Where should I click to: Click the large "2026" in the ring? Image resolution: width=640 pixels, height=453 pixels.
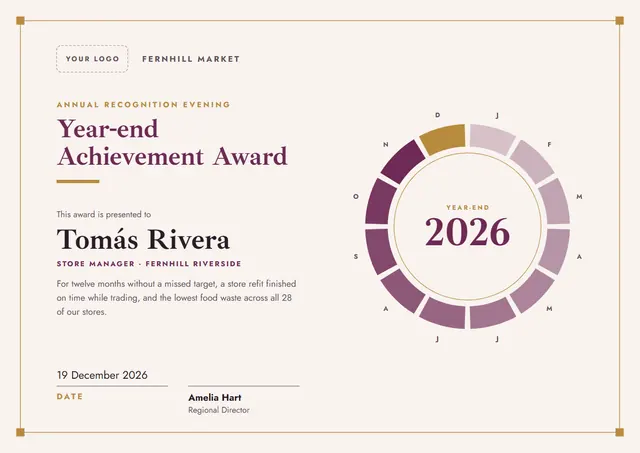tap(467, 232)
